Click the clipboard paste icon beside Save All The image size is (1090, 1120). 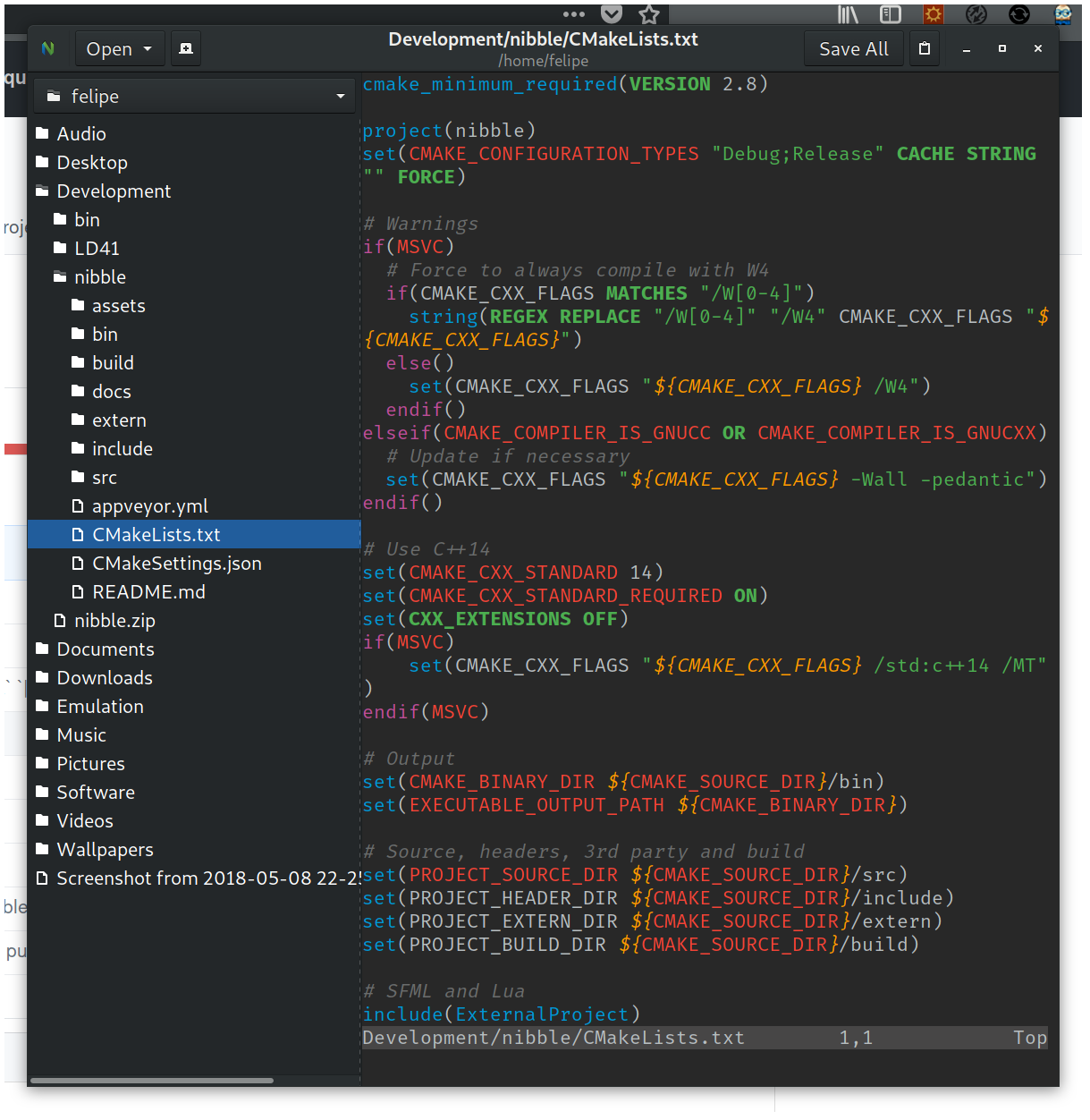tap(925, 48)
